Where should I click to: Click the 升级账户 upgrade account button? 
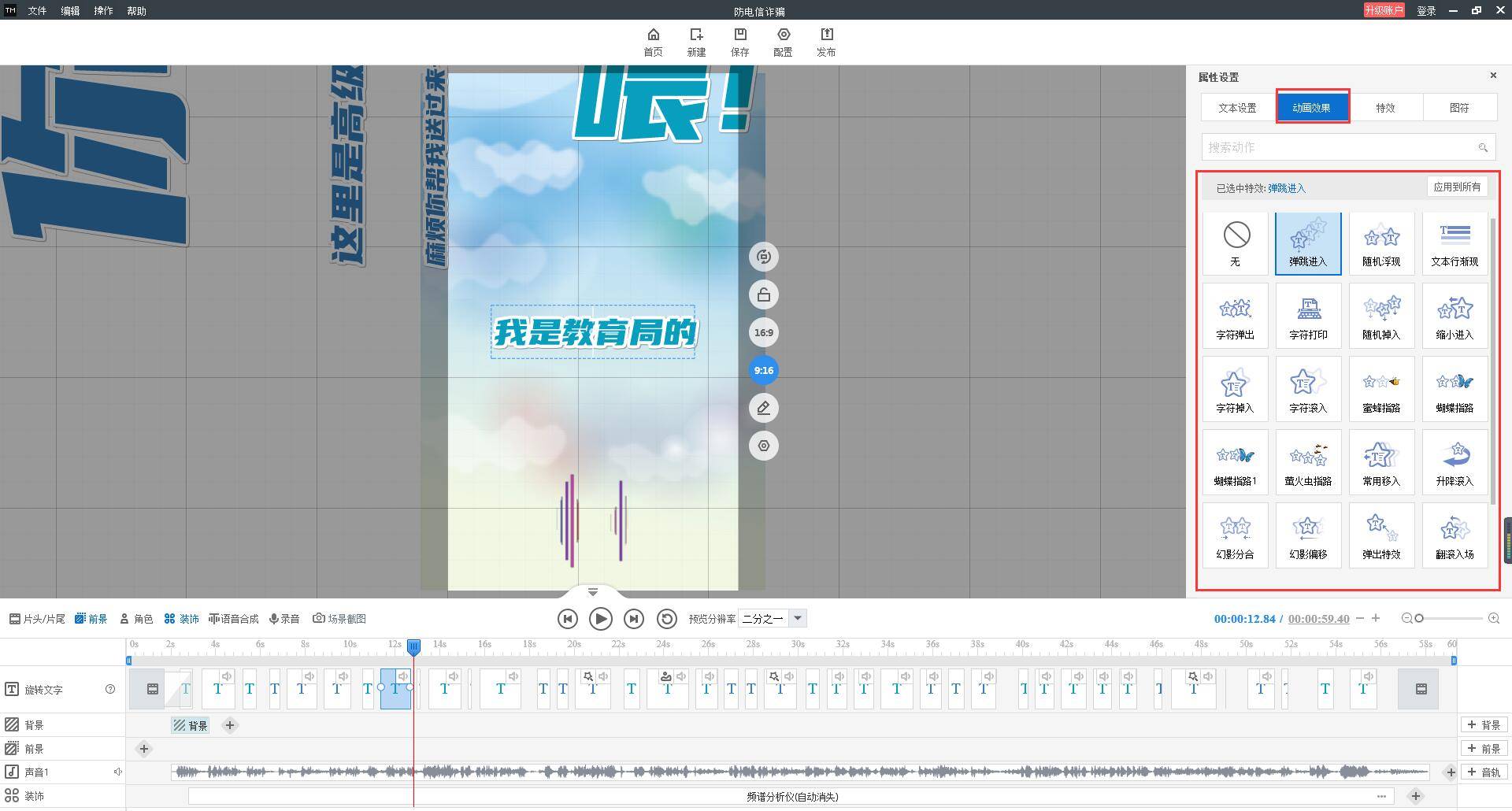tap(1384, 10)
